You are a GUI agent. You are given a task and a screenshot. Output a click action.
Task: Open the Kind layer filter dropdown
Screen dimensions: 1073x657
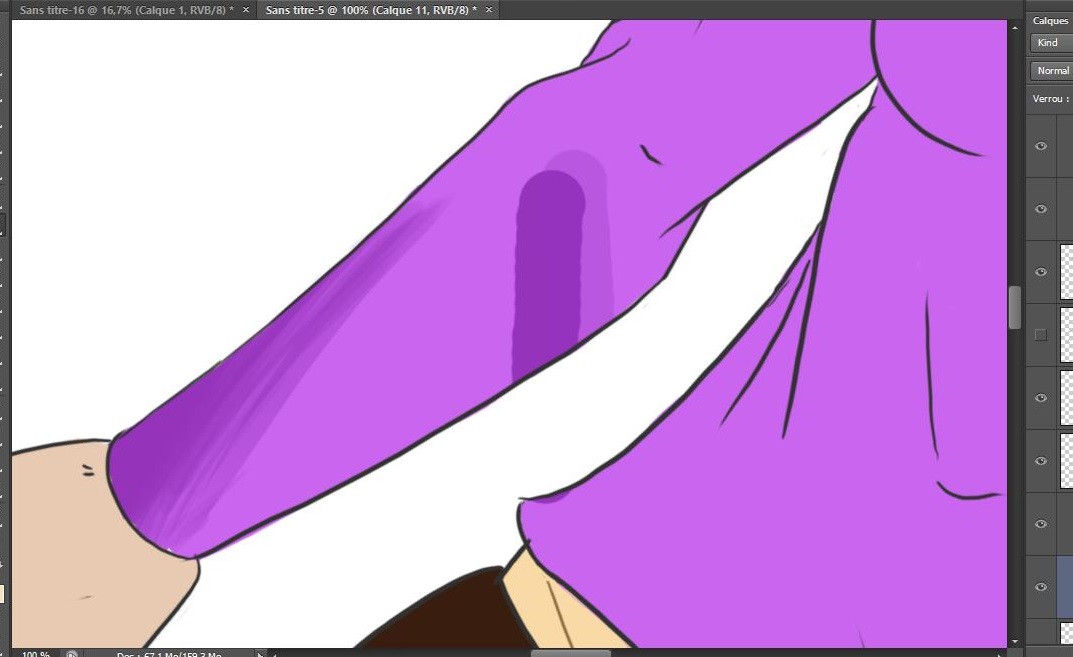coord(1050,43)
